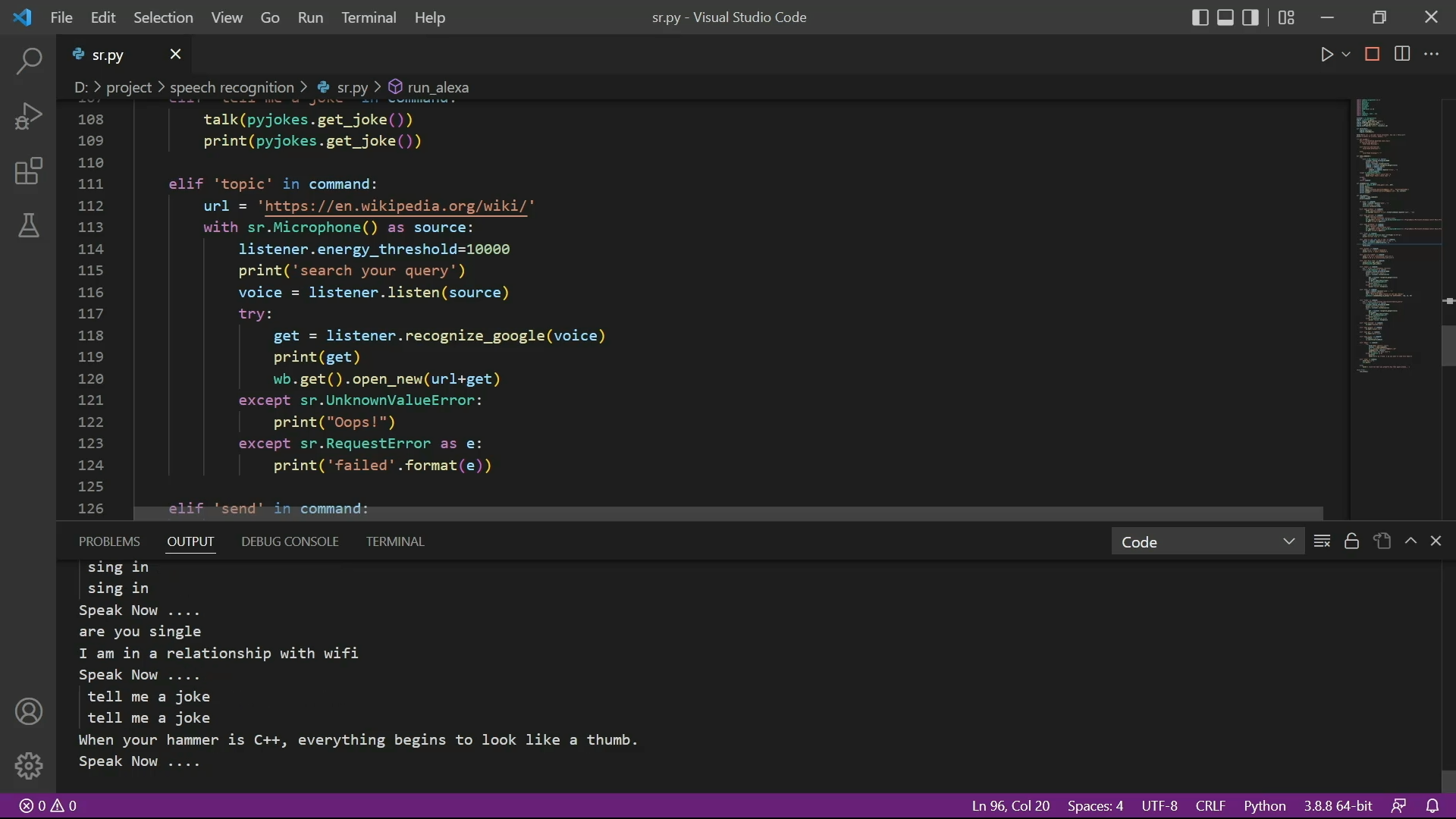Image resolution: width=1456 pixels, height=819 pixels.
Task: Open Run and Debug view
Action: coord(28,116)
